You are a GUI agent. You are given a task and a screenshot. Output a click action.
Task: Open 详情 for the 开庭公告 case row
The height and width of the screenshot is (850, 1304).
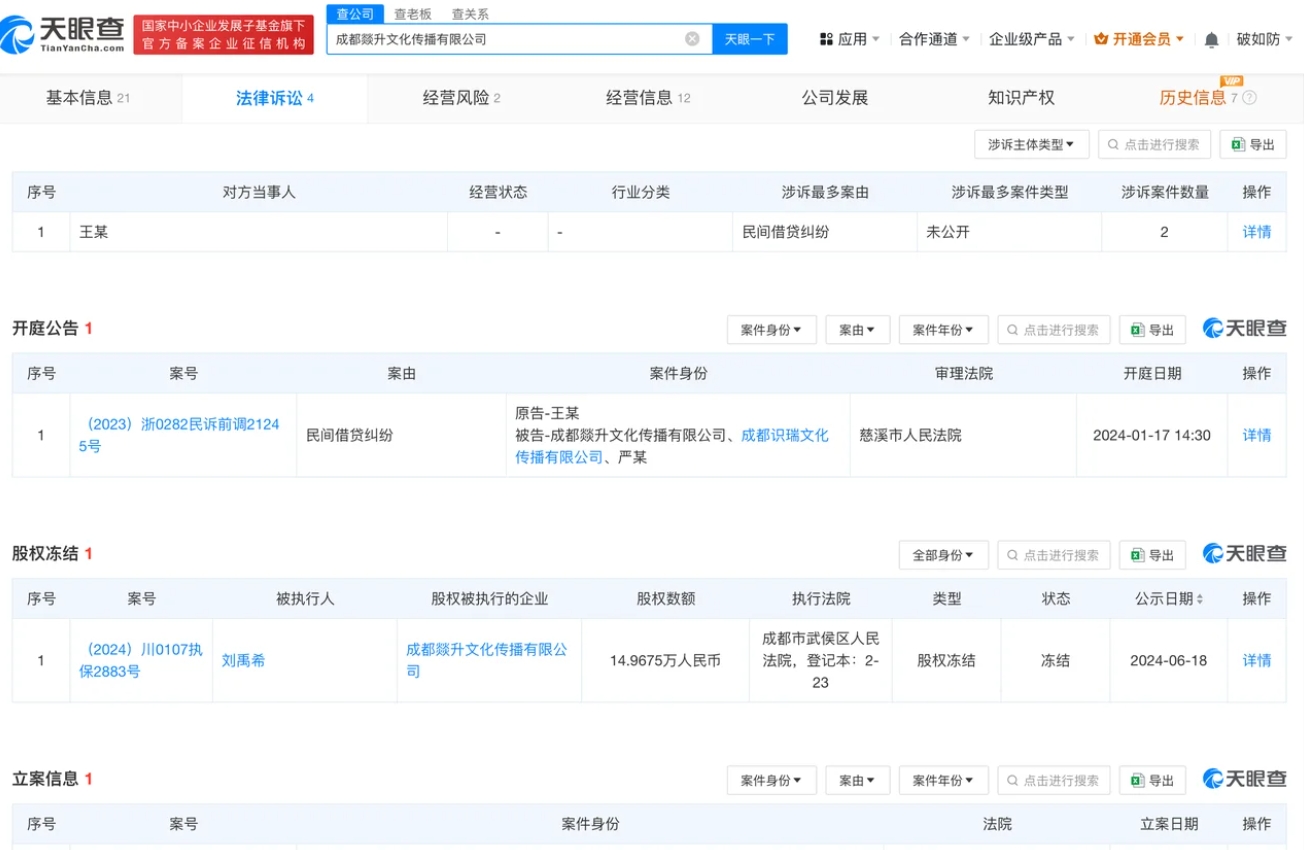point(1257,435)
